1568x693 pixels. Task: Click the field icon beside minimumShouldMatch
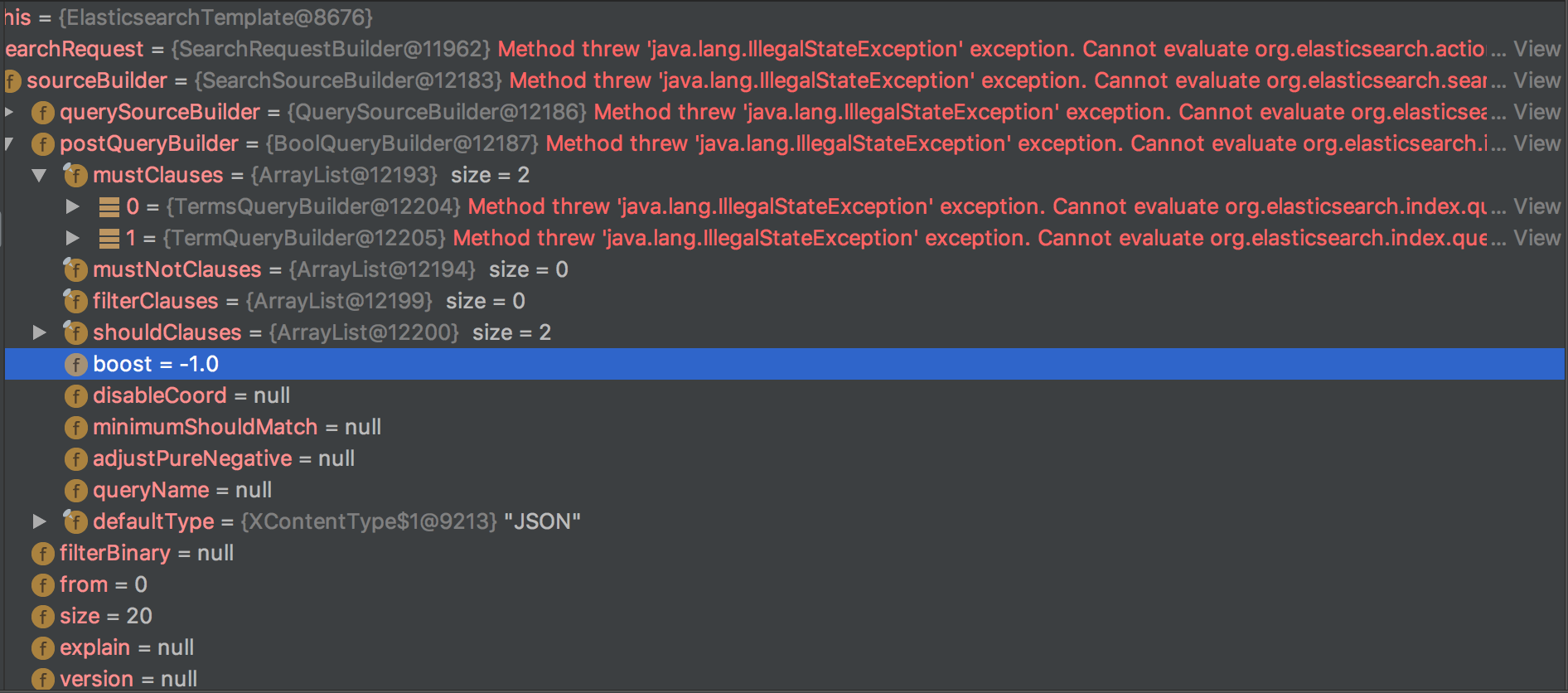(x=75, y=428)
